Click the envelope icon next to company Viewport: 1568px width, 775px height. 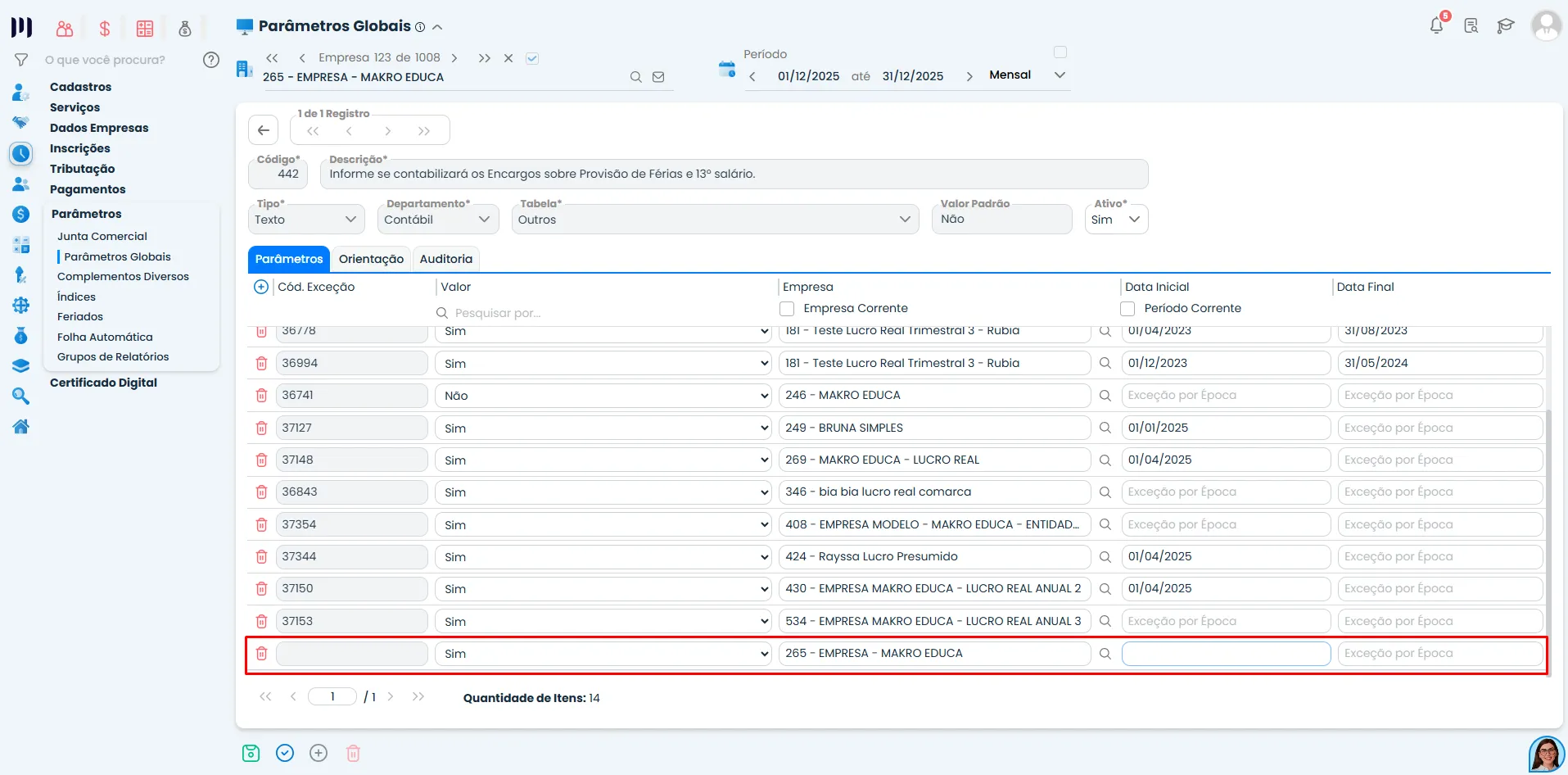tap(658, 77)
